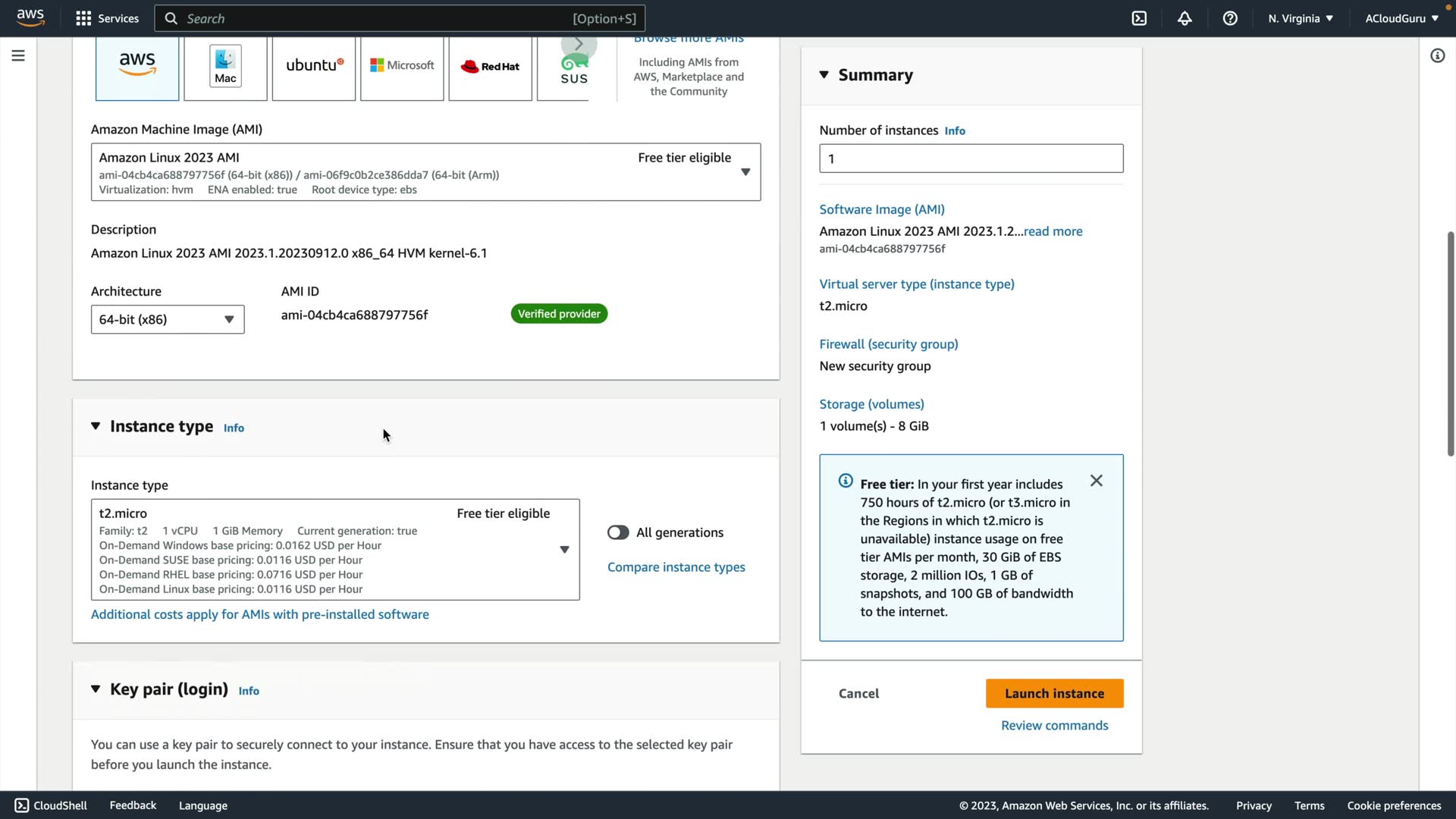Click the Number of instances field
Image resolution: width=1456 pixels, height=819 pixels.
click(971, 158)
